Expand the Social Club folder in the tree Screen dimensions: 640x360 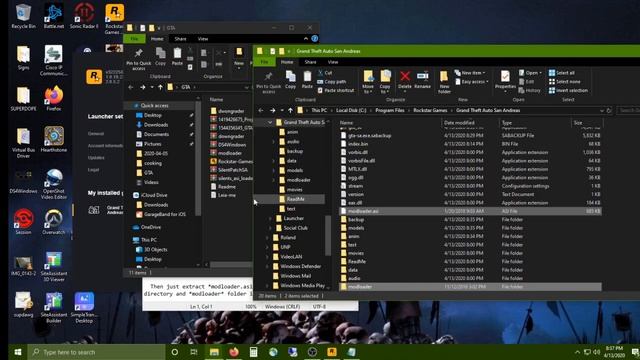[x=270, y=228]
